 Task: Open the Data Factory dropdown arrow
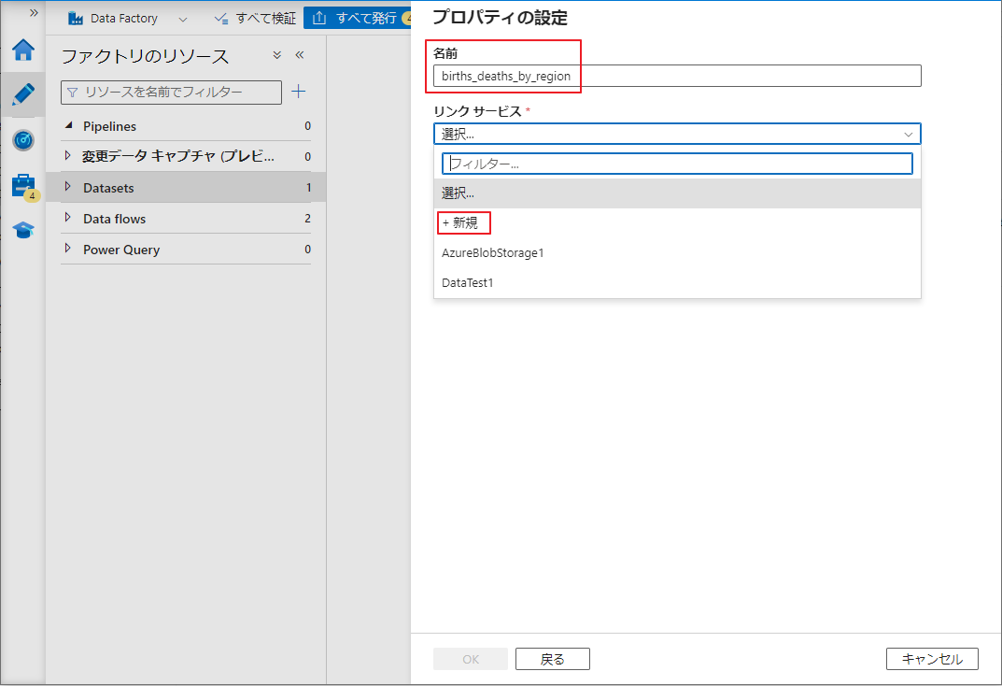point(183,19)
